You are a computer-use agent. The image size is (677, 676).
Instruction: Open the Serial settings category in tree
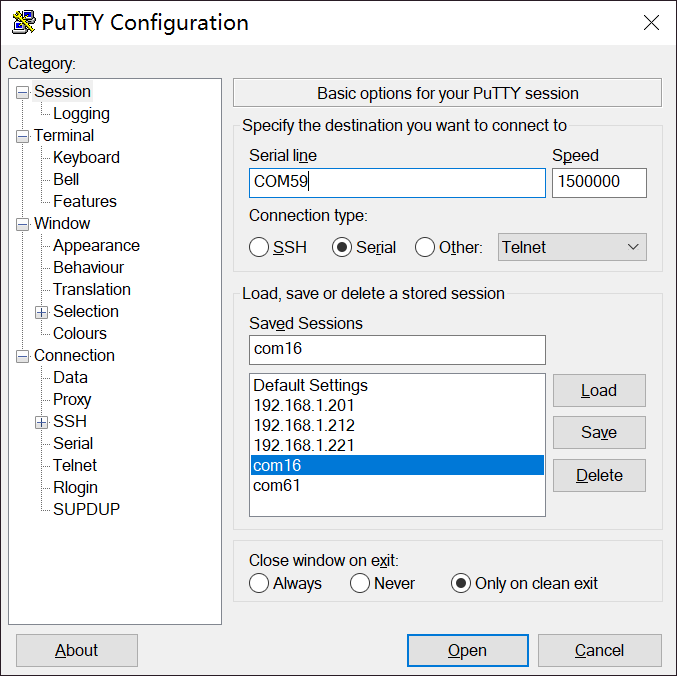coord(73,444)
